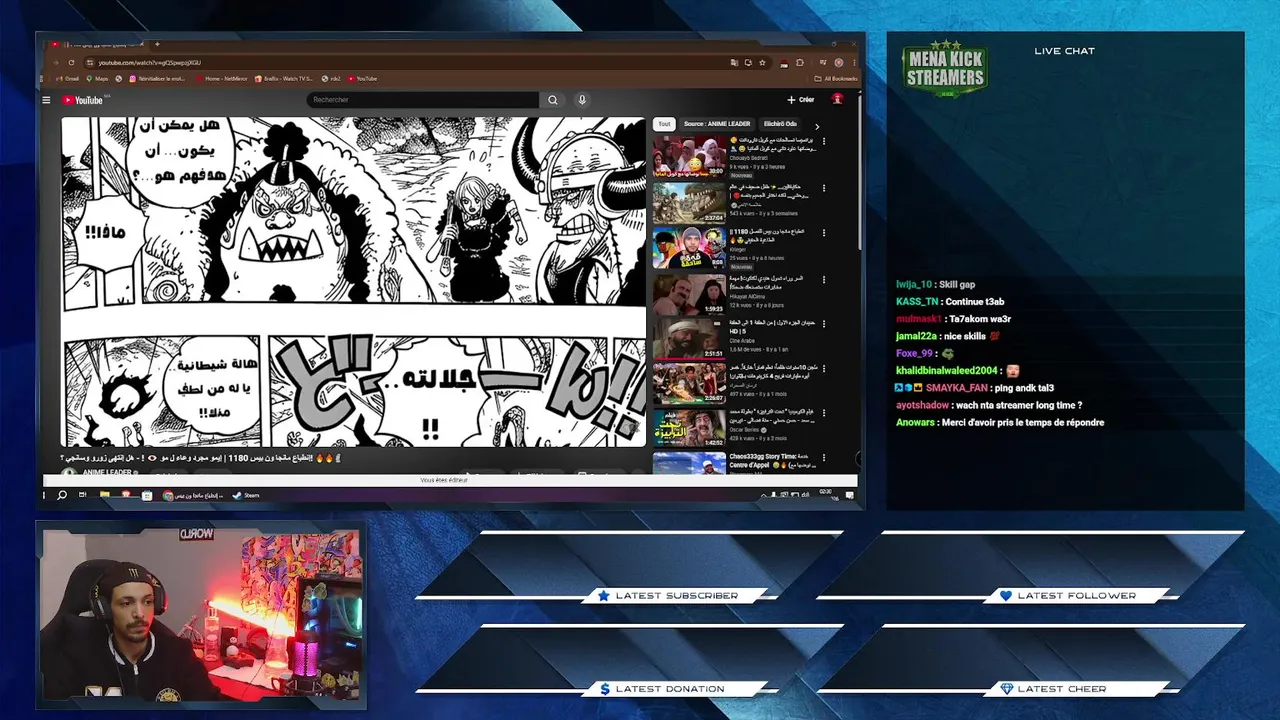Viewport: 1280px width, 720px height.
Task: Open the Cine Arabe 2:51:51 video thumbnail
Action: click(689, 339)
